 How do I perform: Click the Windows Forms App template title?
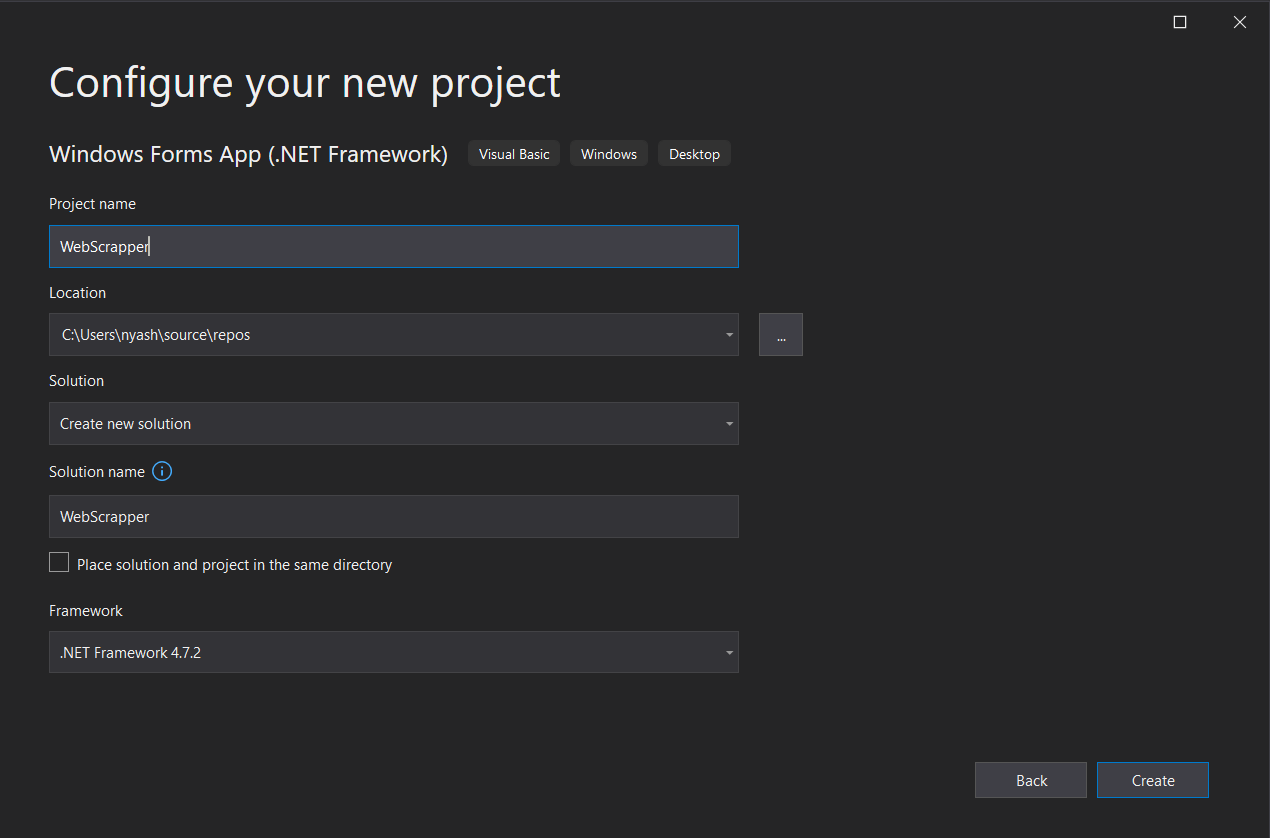pos(248,154)
